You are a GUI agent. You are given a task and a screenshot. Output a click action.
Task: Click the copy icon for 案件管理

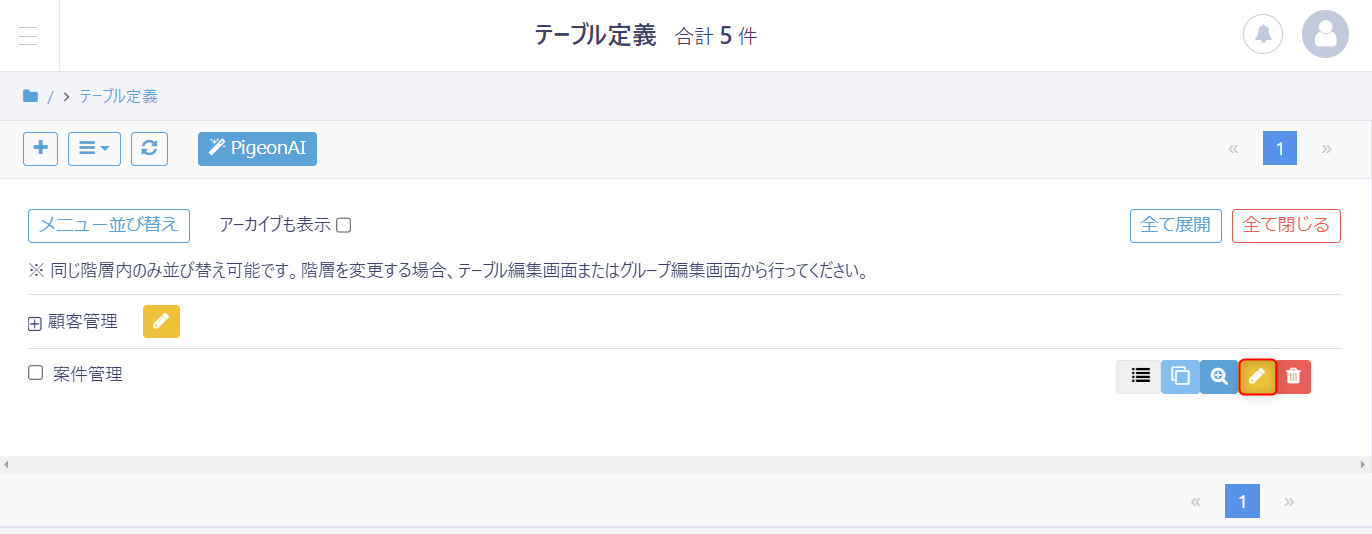pos(1180,376)
